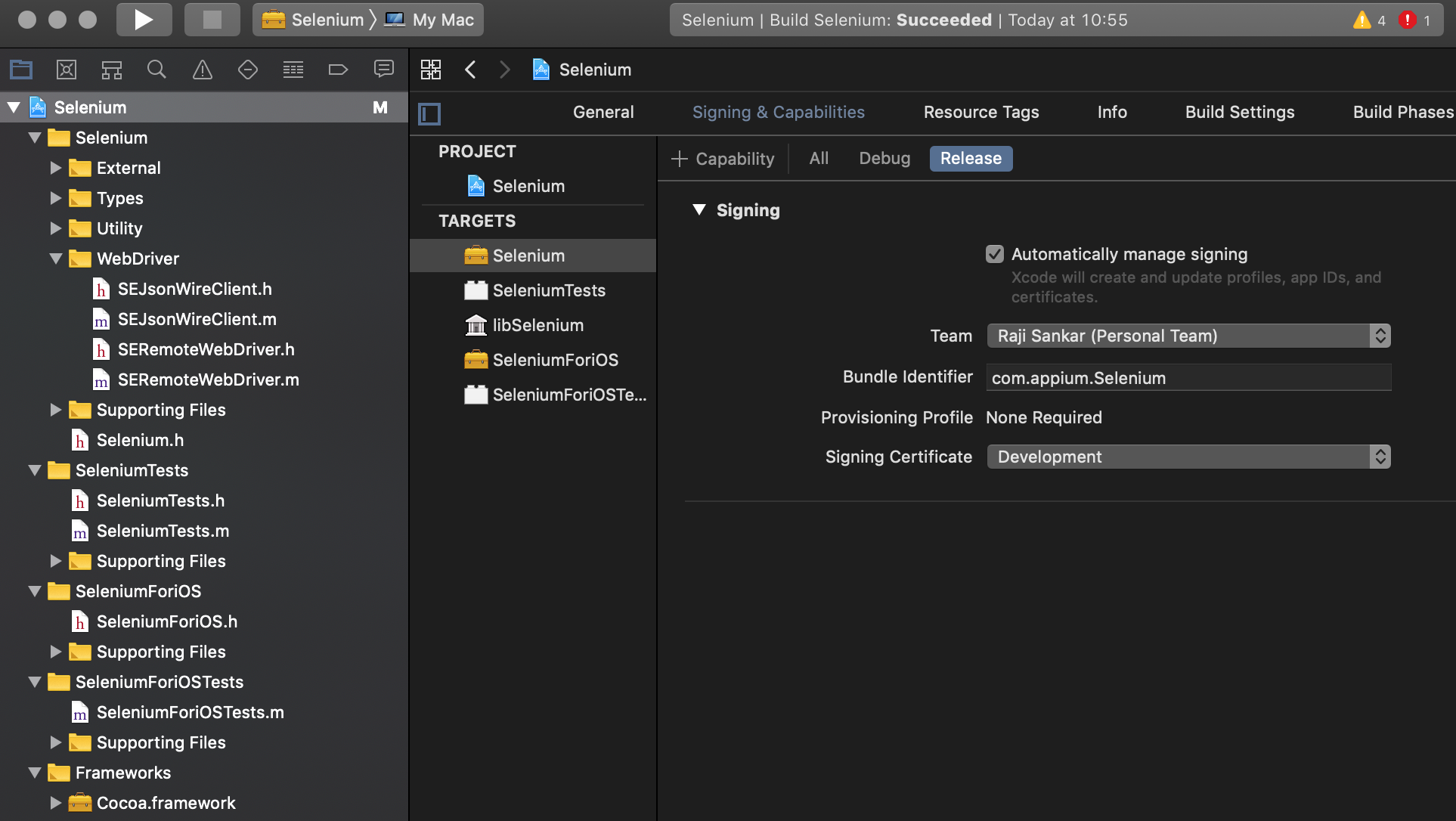This screenshot has height=821, width=1456.
Task: Uncheck Automatically manage signing
Action: 994,254
